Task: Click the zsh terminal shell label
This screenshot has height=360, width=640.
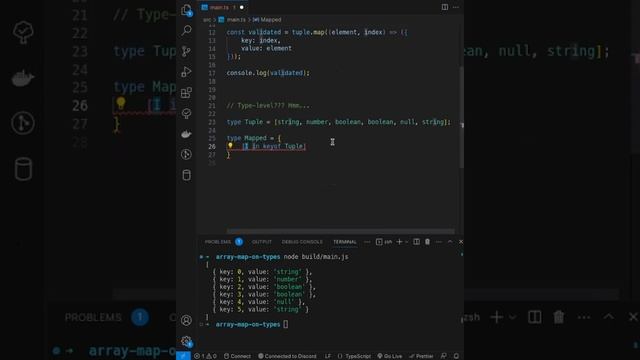Action: coord(384,242)
